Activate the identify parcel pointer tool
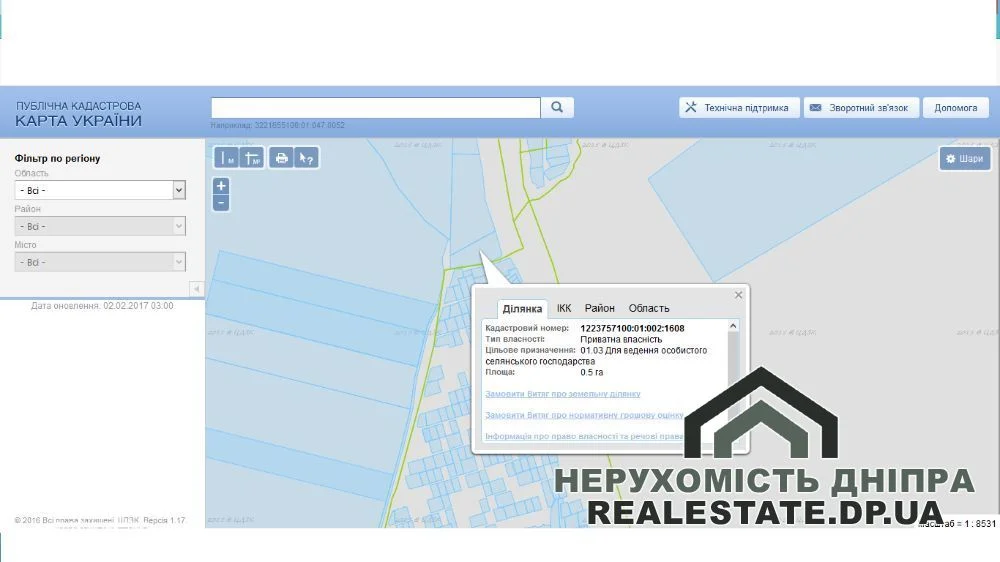The height and width of the screenshot is (562, 1000). click(307, 158)
